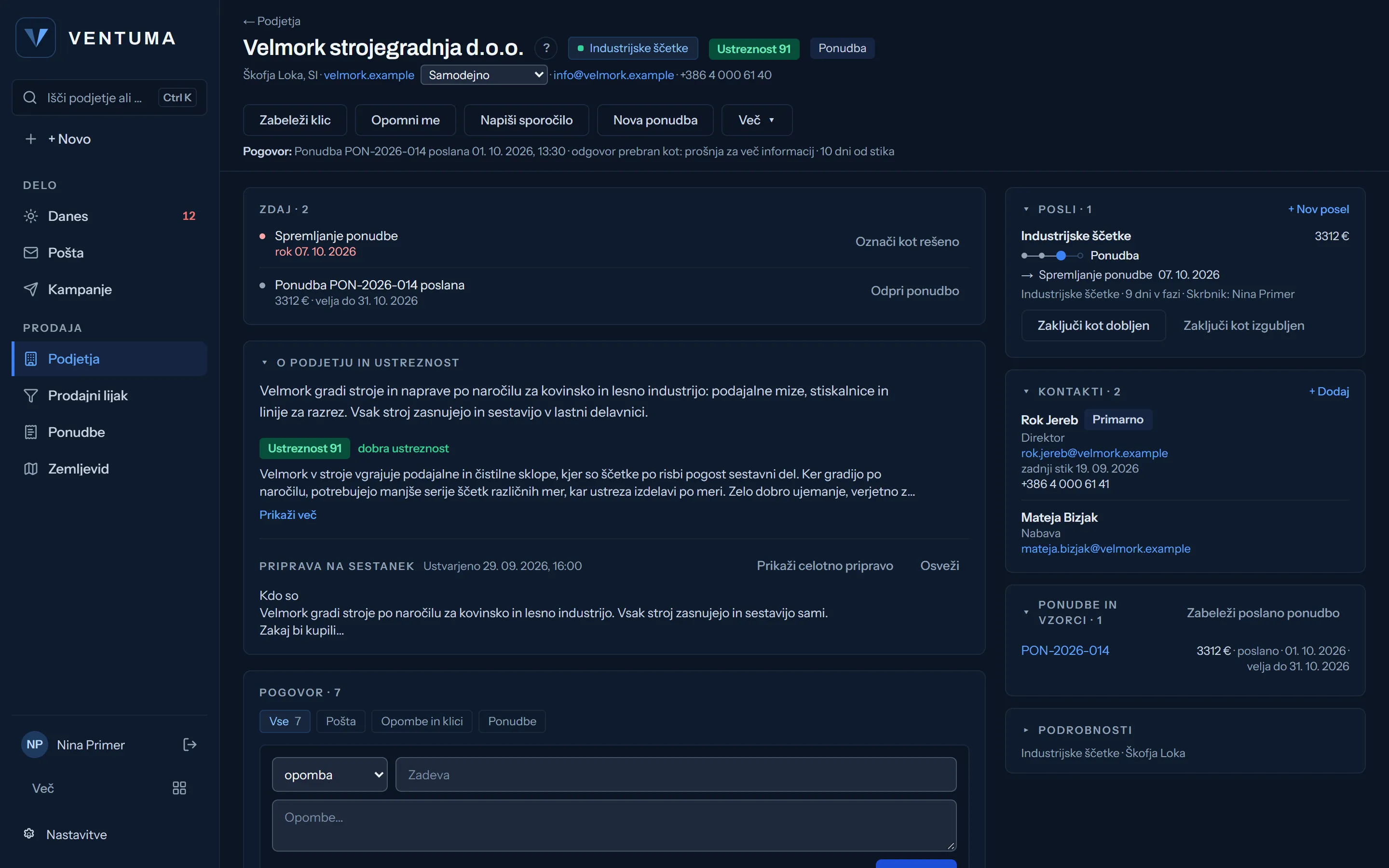Open the Samodejno dropdown
The height and width of the screenshot is (868, 1389).
point(484,75)
